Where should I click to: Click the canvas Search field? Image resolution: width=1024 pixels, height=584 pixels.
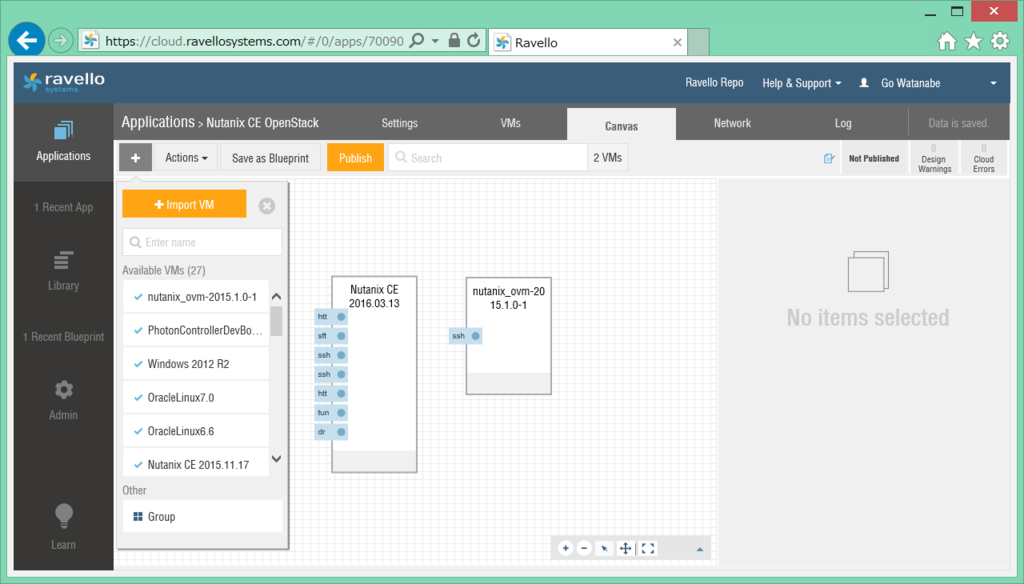(488, 157)
